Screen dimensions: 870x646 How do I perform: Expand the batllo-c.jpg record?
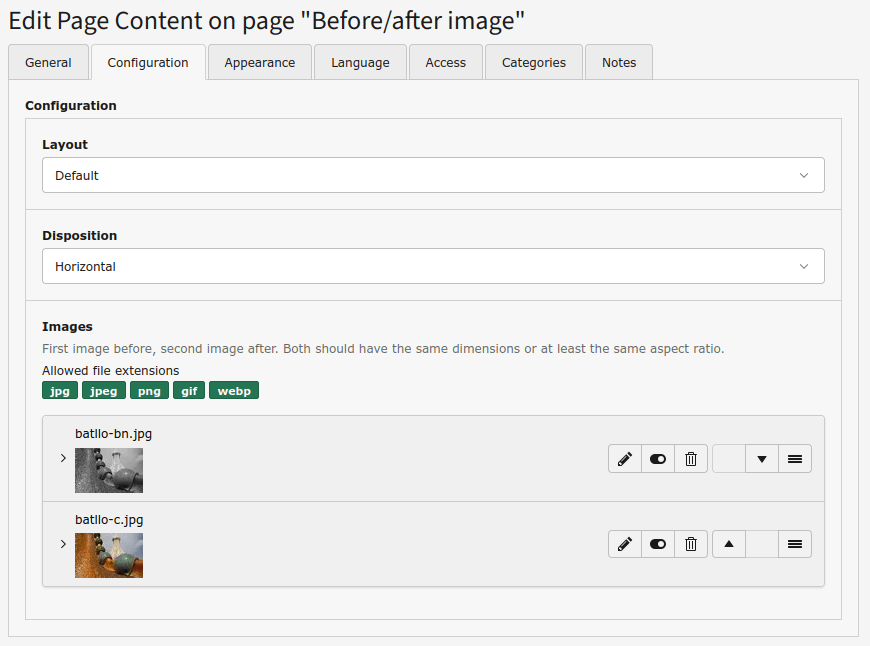63,544
